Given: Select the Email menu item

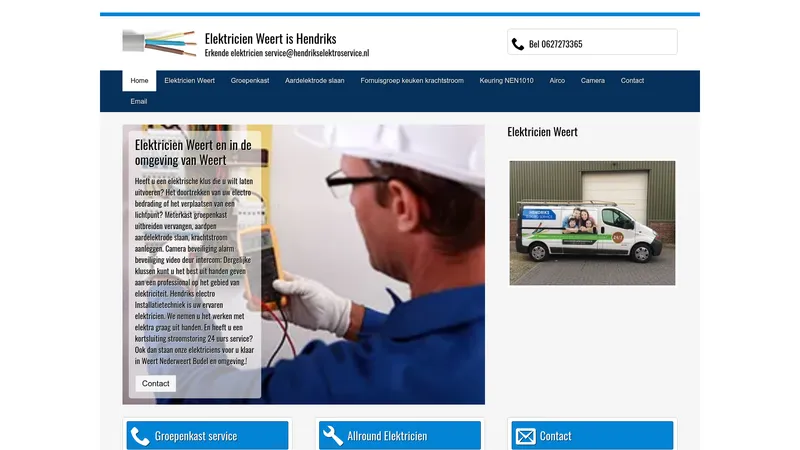Looking at the screenshot, I should click(138, 102).
